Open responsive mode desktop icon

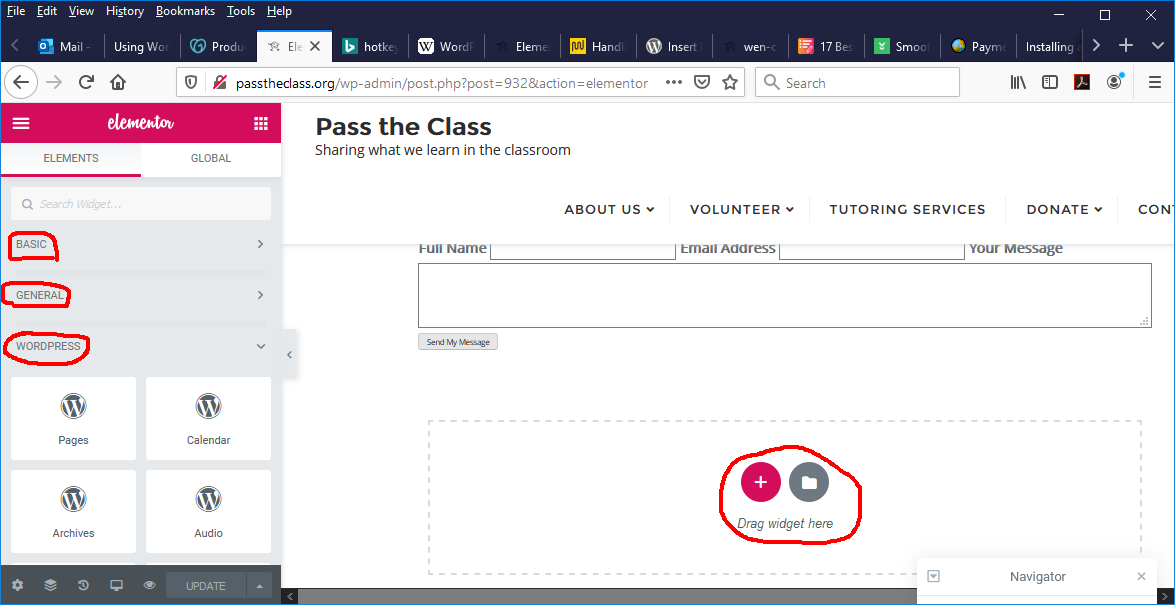coord(116,586)
